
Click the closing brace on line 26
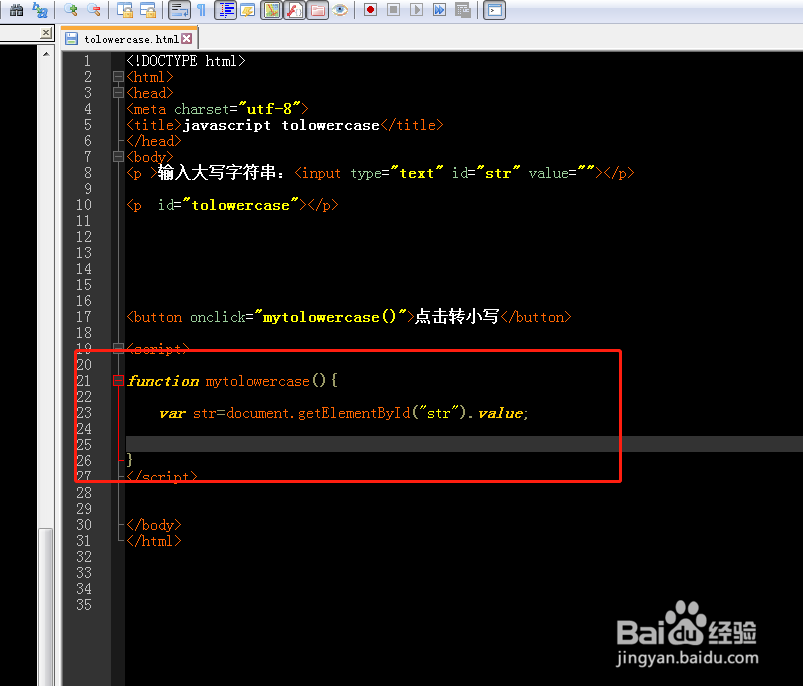point(130,460)
